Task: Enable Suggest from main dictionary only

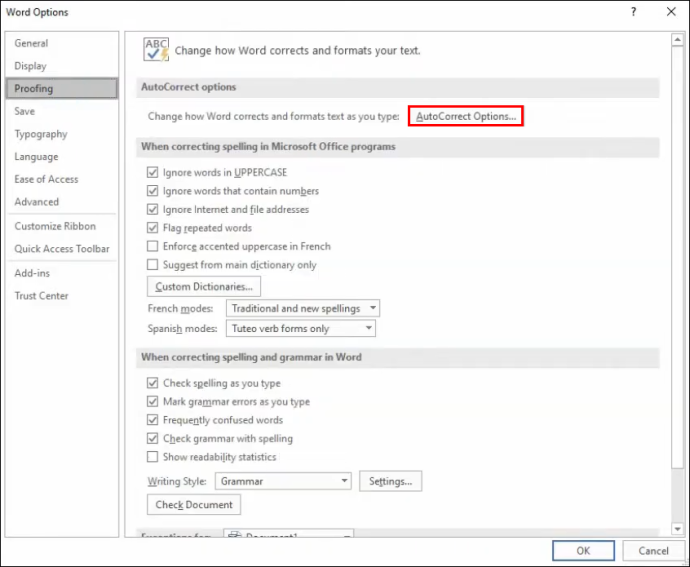Action: [152, 265]
